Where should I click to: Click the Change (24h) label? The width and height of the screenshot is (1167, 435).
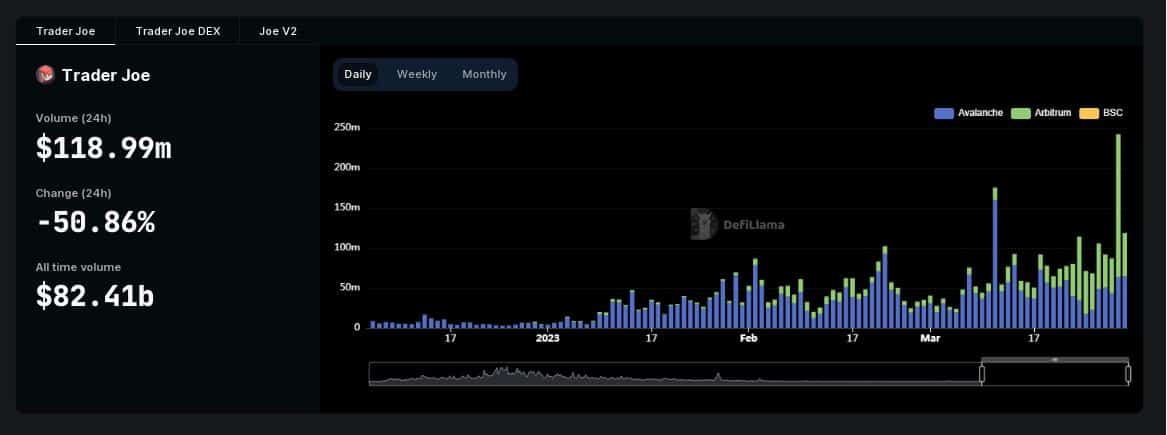pyautogui.click(x=74, y=194)
